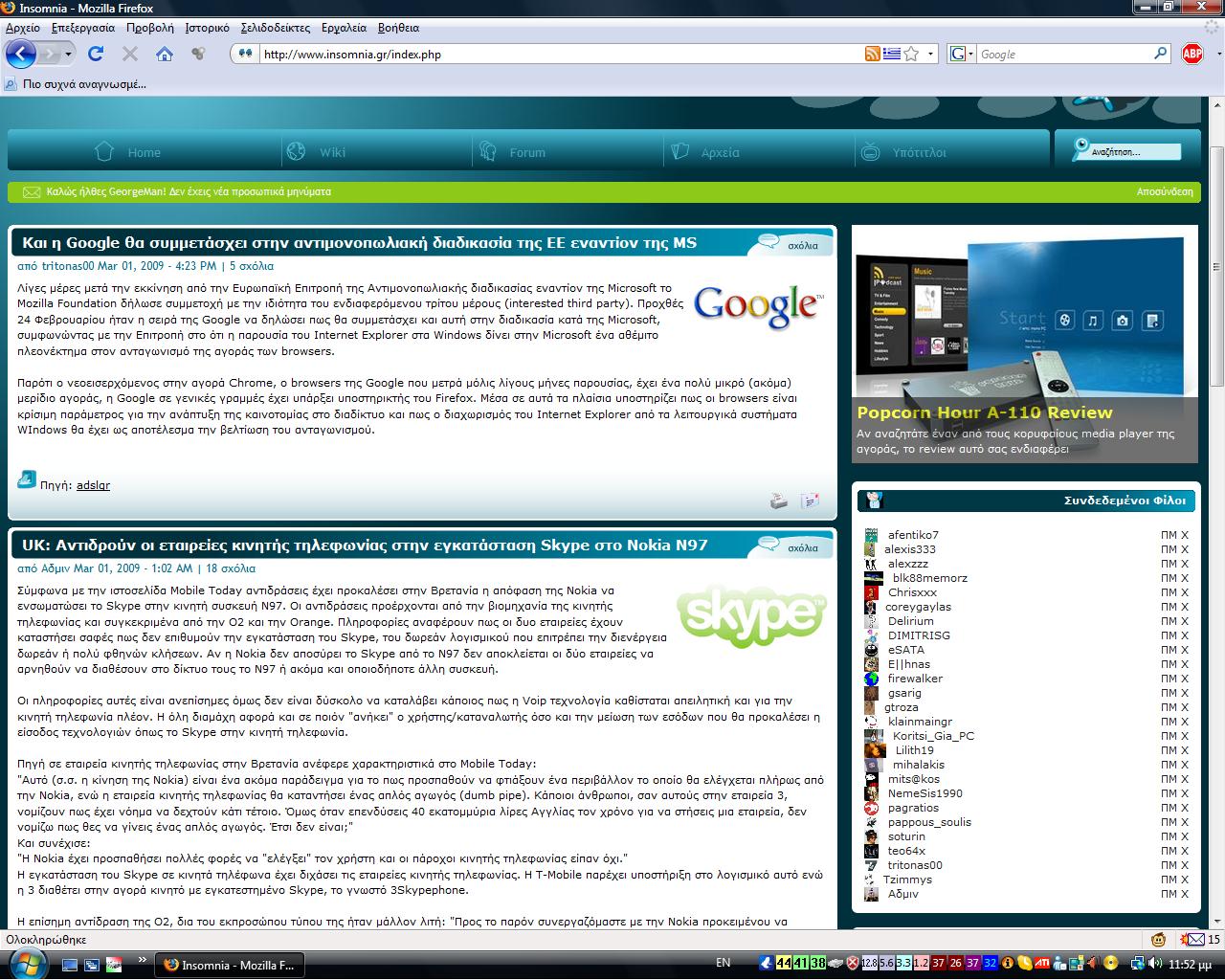The image size is (1225, 980).
Task: Click the status bar smiley icon
Action: [1158, 939]
